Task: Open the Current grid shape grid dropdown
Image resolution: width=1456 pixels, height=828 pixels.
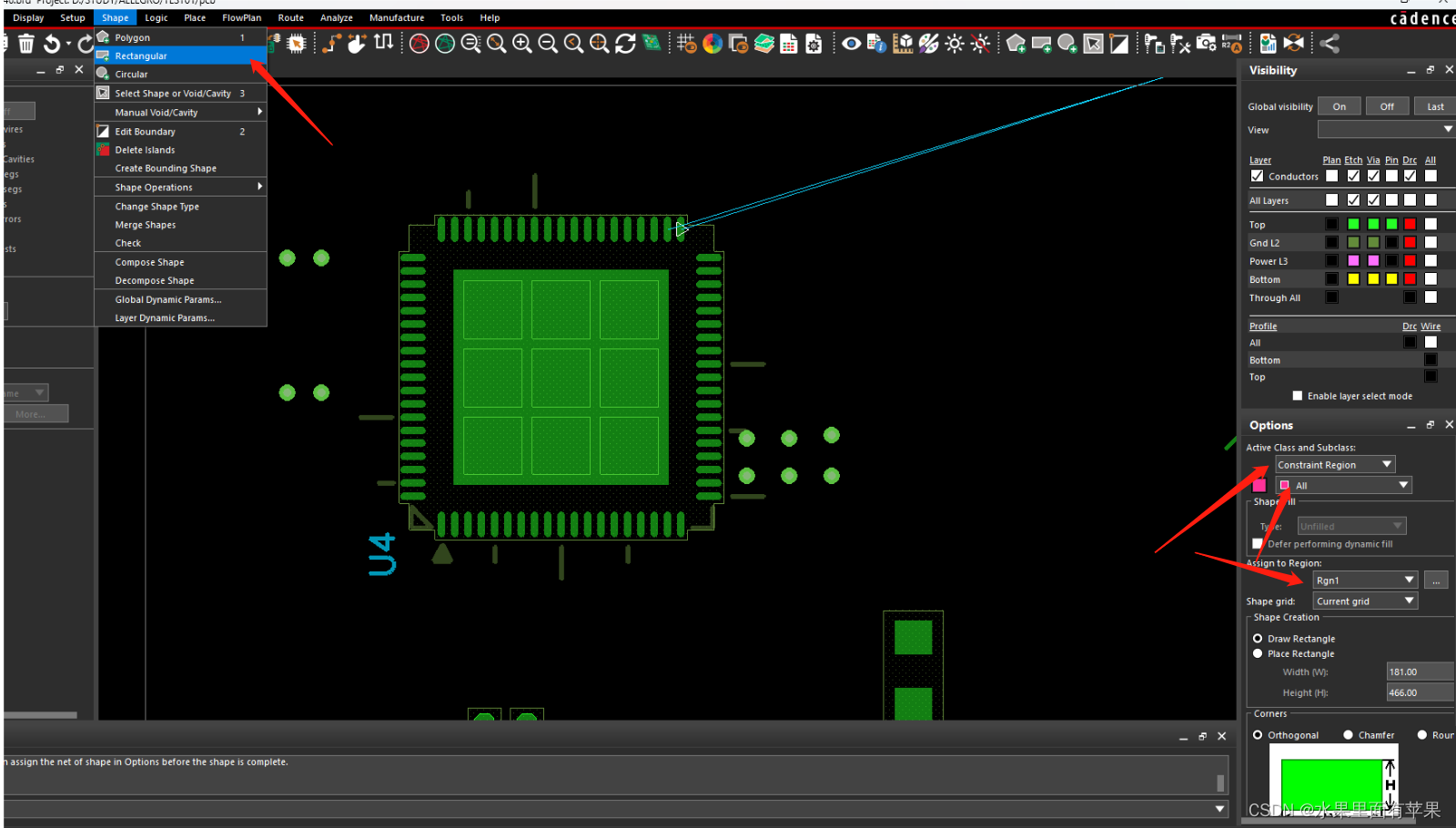Action: (1365, 601)
